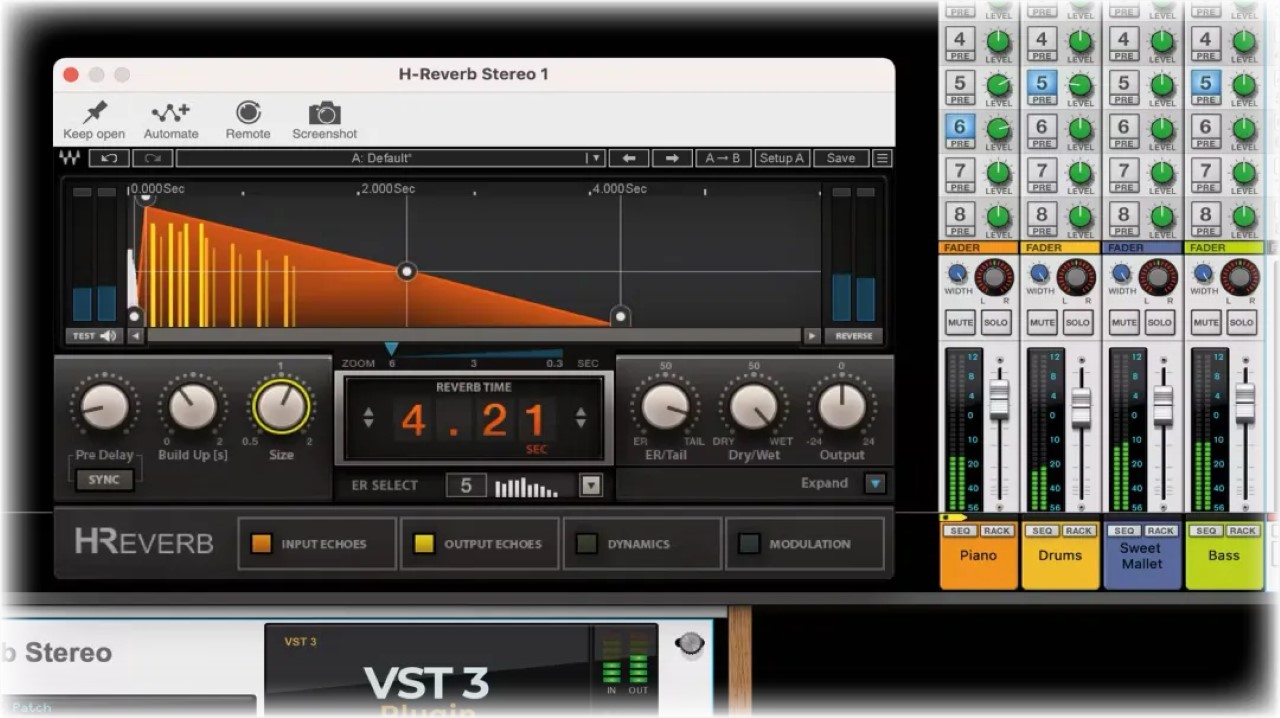Undo with the left curved arrow
The height and width of the screenshot is (718, 1280).
click(x=109, y=158)
